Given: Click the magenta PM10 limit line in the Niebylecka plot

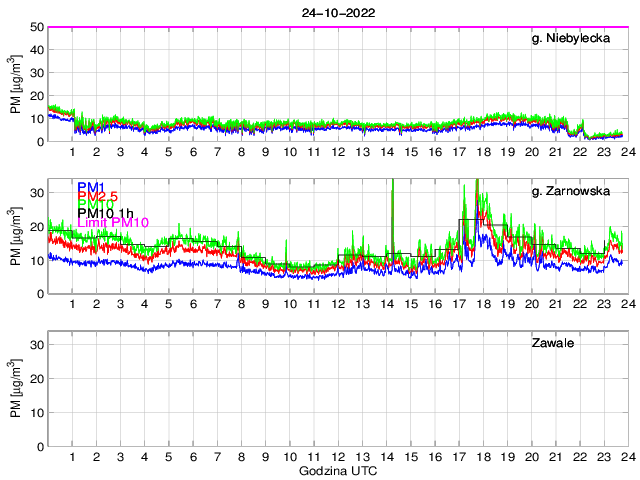Looking at the screenshot, I should (x=338, y=27).
